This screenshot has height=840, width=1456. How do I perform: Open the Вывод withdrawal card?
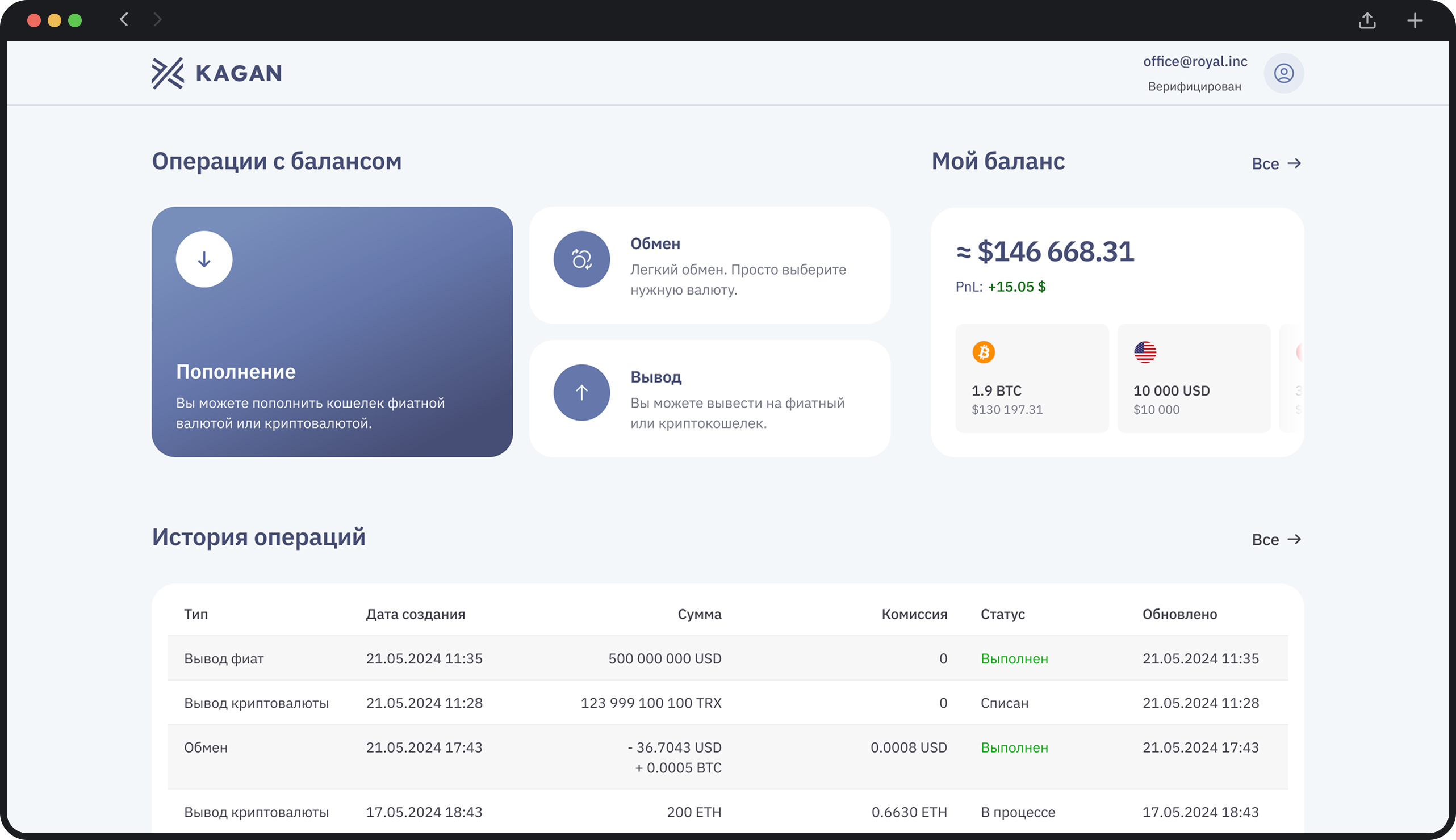pos(710,398)
